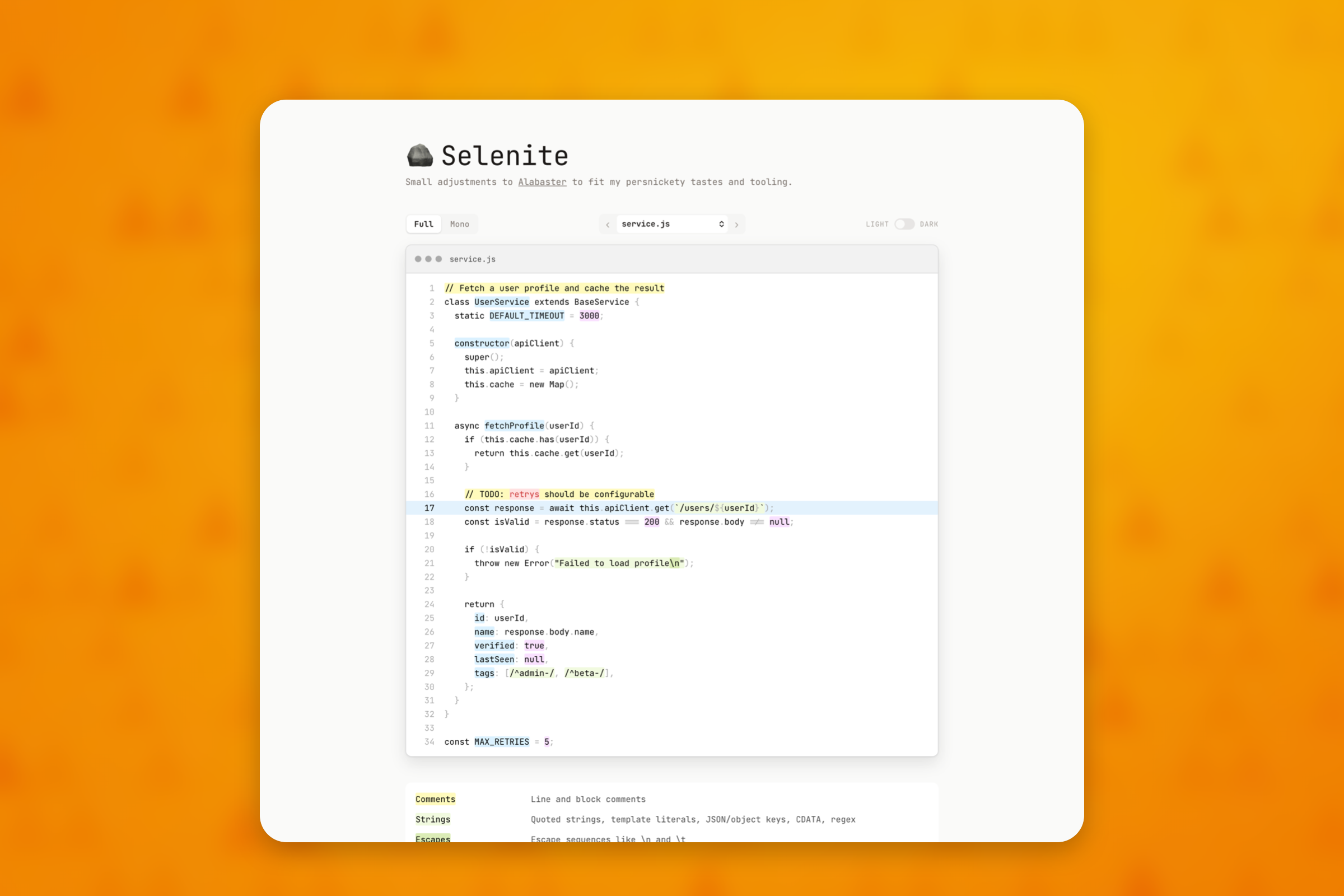Go to the previous file with left chevron

coord(608,225)
